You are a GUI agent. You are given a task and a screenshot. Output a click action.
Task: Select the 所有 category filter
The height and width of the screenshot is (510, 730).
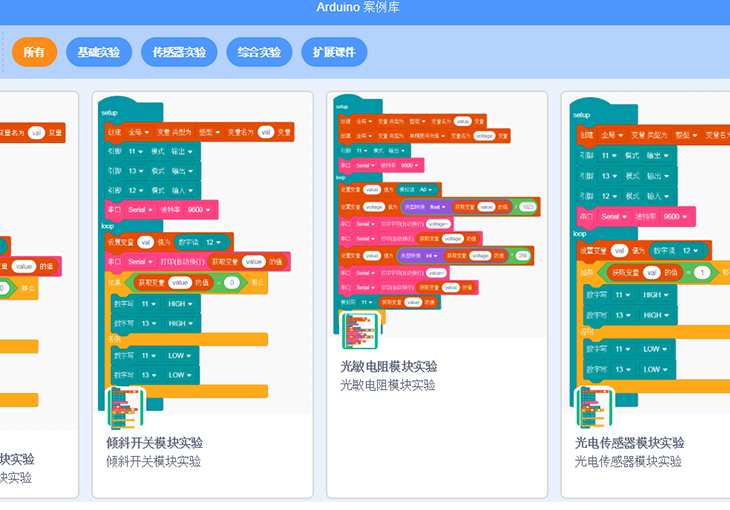pyautogui.click(x=34, y=52)
